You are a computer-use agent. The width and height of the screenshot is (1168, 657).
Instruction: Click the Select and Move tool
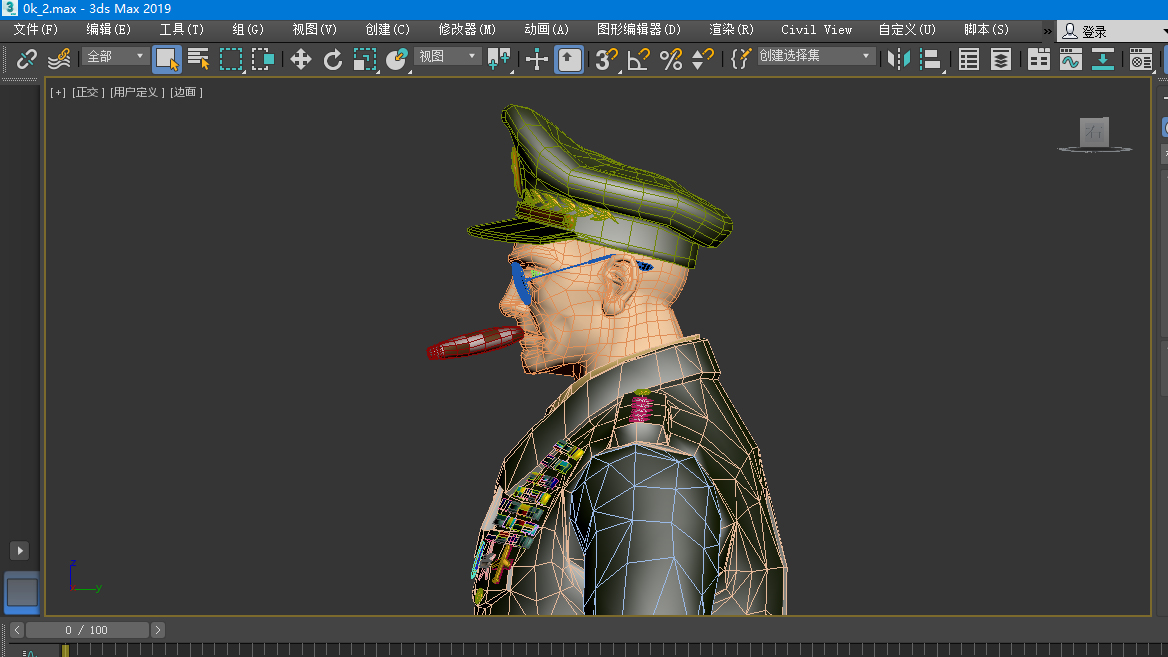coord(301,59)
